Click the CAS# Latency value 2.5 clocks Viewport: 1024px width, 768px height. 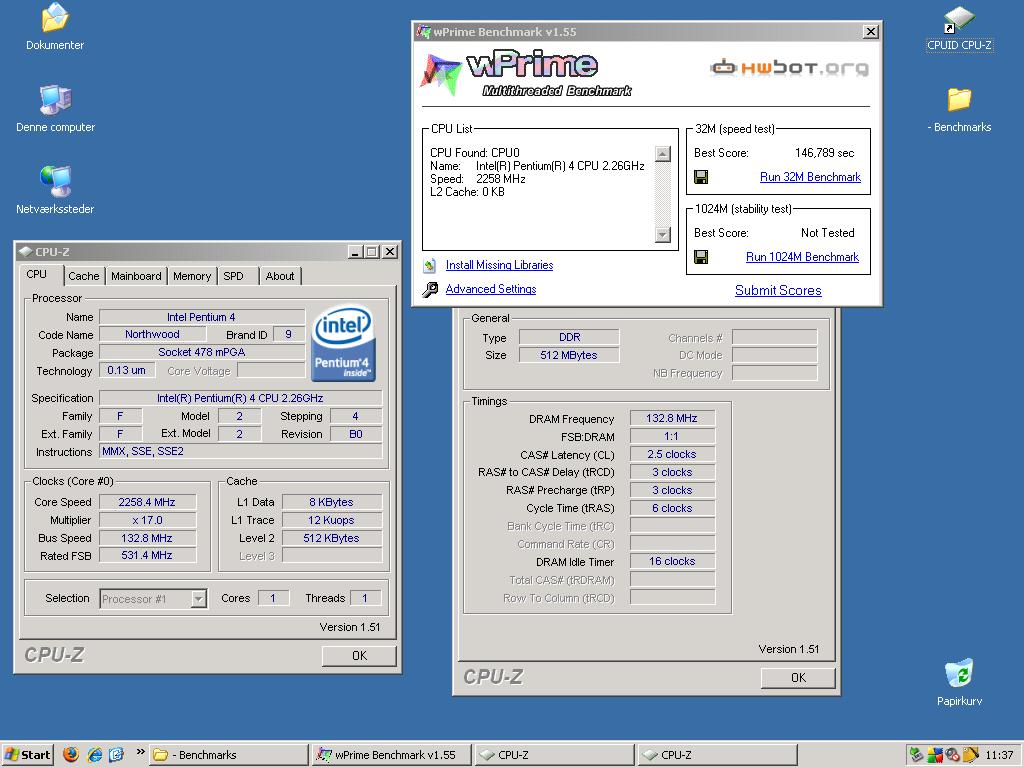[x=672, y=455]
